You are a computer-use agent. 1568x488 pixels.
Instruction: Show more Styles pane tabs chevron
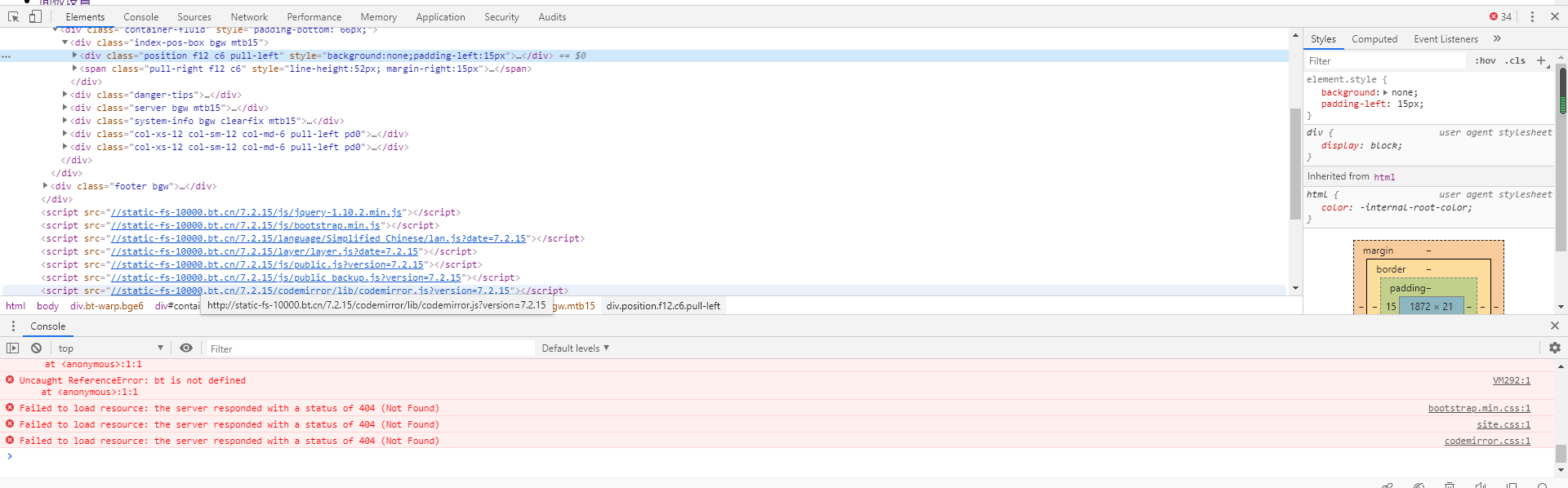(1497, 38)
